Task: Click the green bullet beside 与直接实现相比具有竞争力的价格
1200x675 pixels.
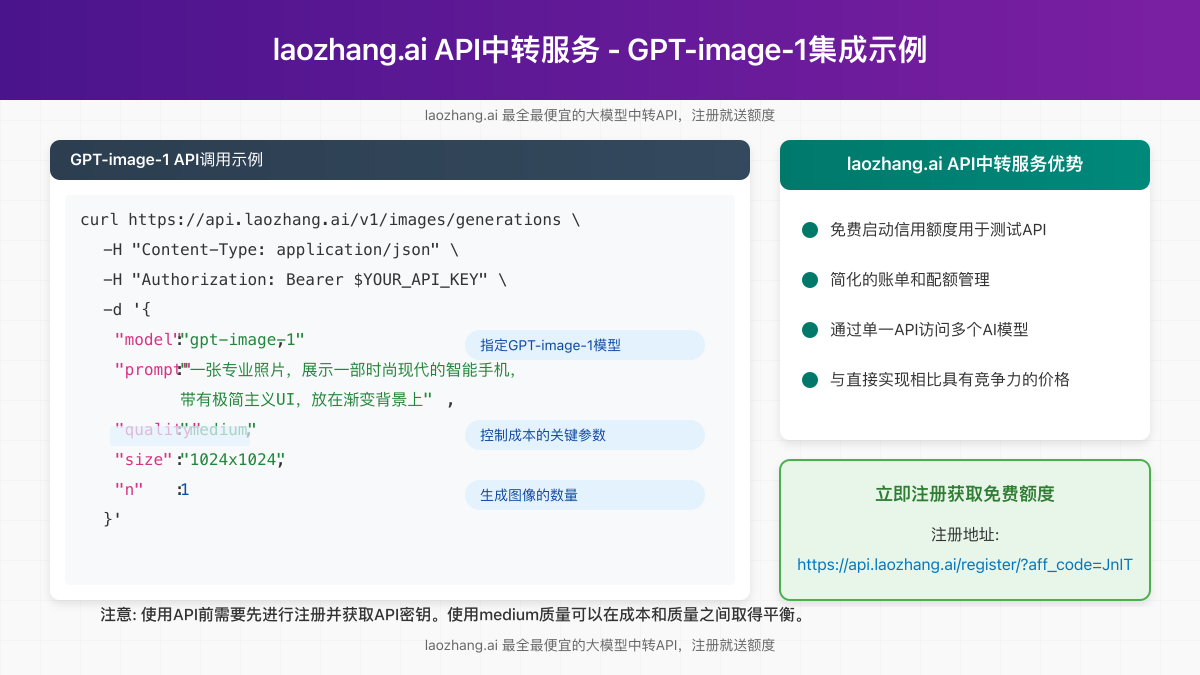Action: click(810, 380)
